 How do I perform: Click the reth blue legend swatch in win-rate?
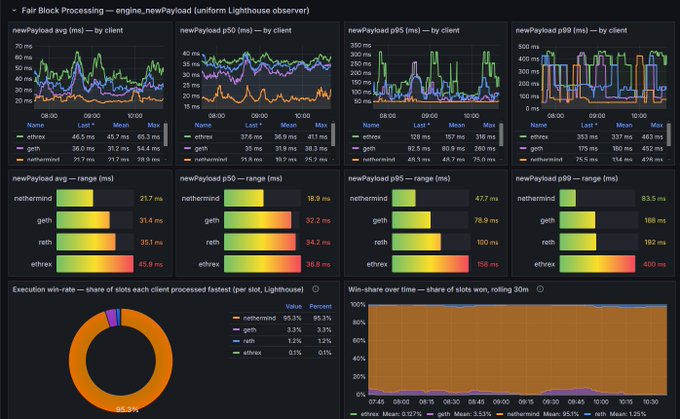pyautogui.click(x=236, y=341)
